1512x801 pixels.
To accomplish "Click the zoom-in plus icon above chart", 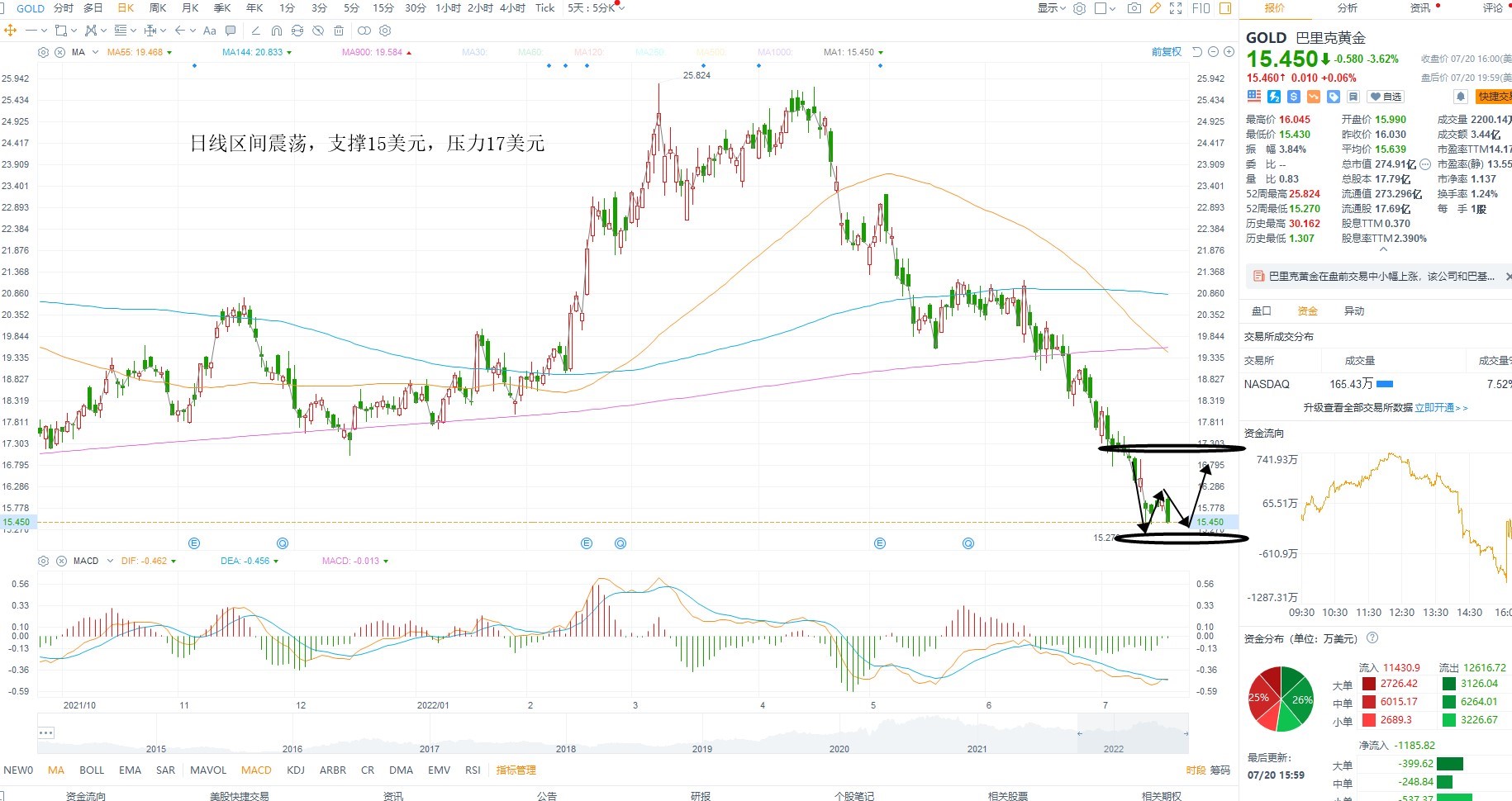I will (x=1229, y=52).
